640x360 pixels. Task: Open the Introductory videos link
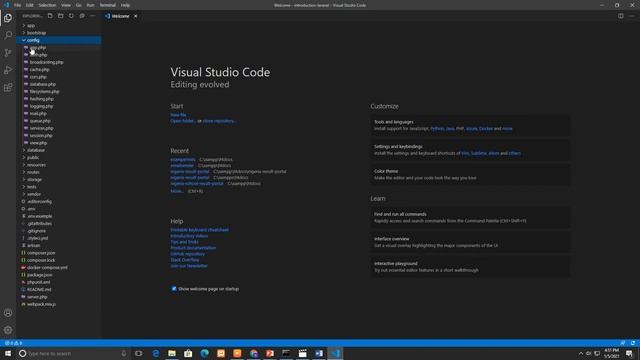point(189,236)
